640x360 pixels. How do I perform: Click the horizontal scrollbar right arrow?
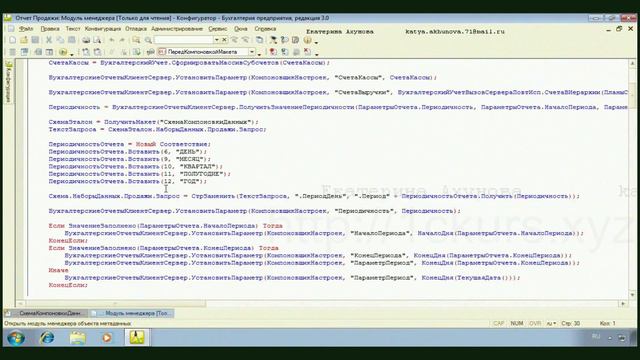[623, 303]
